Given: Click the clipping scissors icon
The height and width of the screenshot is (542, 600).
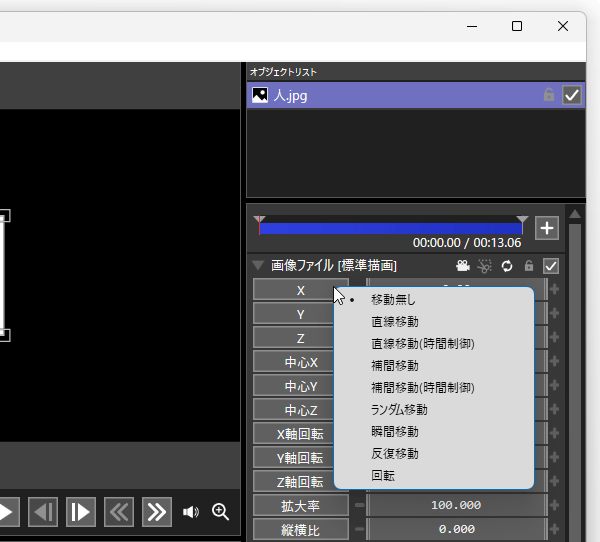Looking at the screenshot, I should [x=484, y=266].
